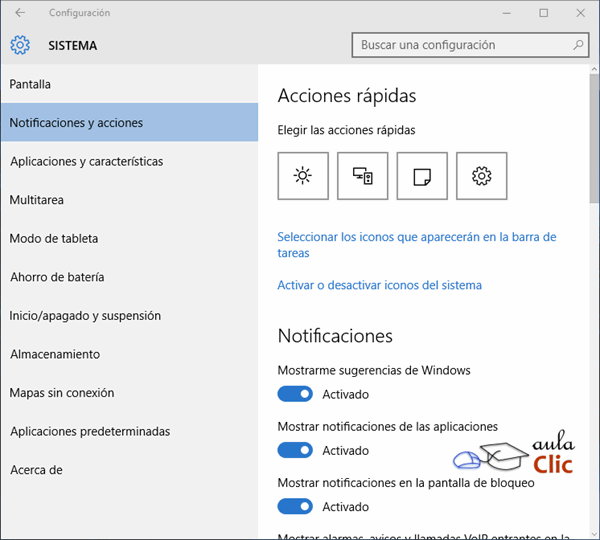Open the Pantalla settings section

pos(30,85)
